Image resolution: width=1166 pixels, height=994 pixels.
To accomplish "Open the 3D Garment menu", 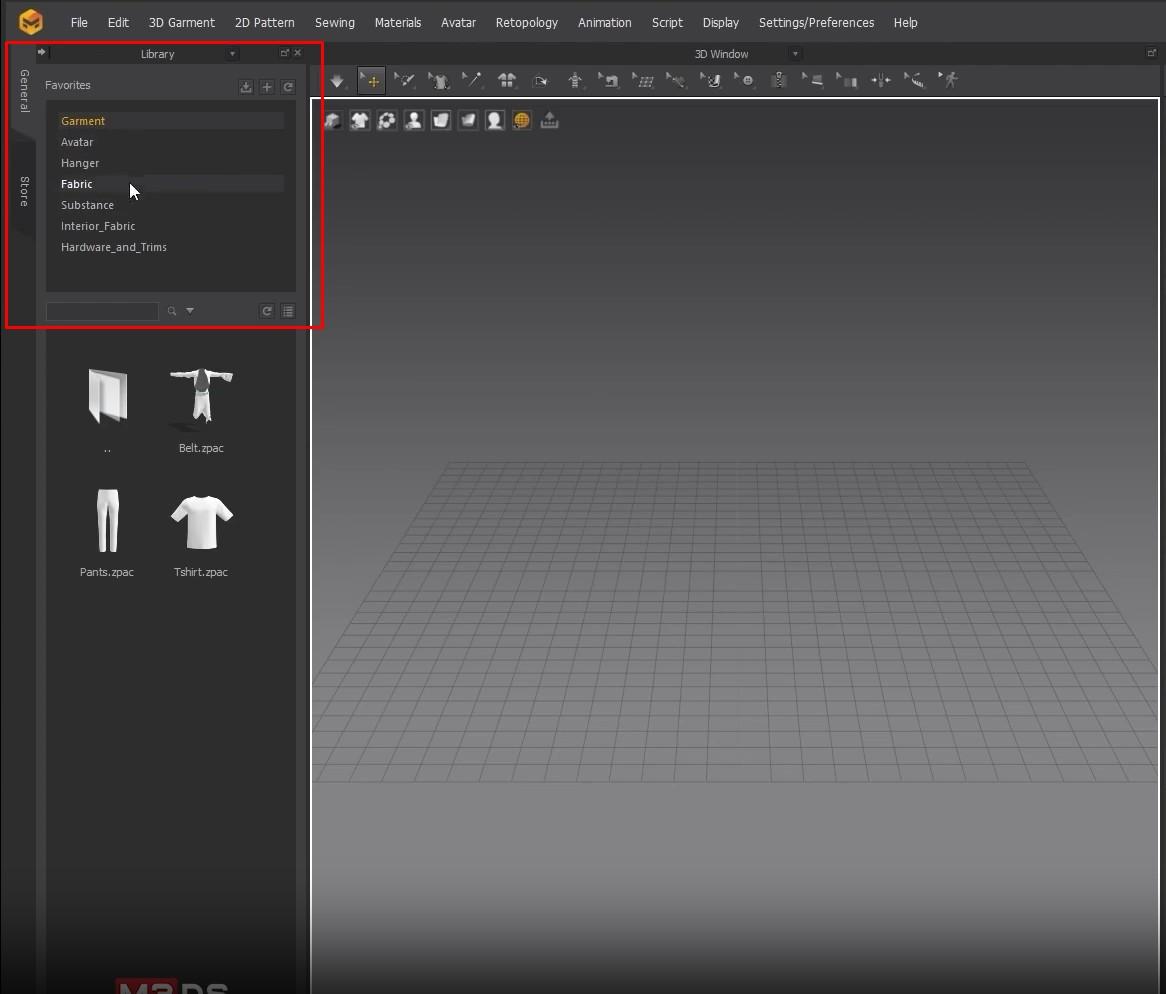I will pos(181,23).
